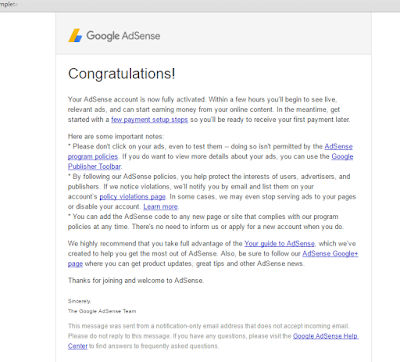Click 'Thanks for joining and welcome to AdSense.'
Image resolution: width=400 pixels, height=362 pixels.
coord(136,280)
